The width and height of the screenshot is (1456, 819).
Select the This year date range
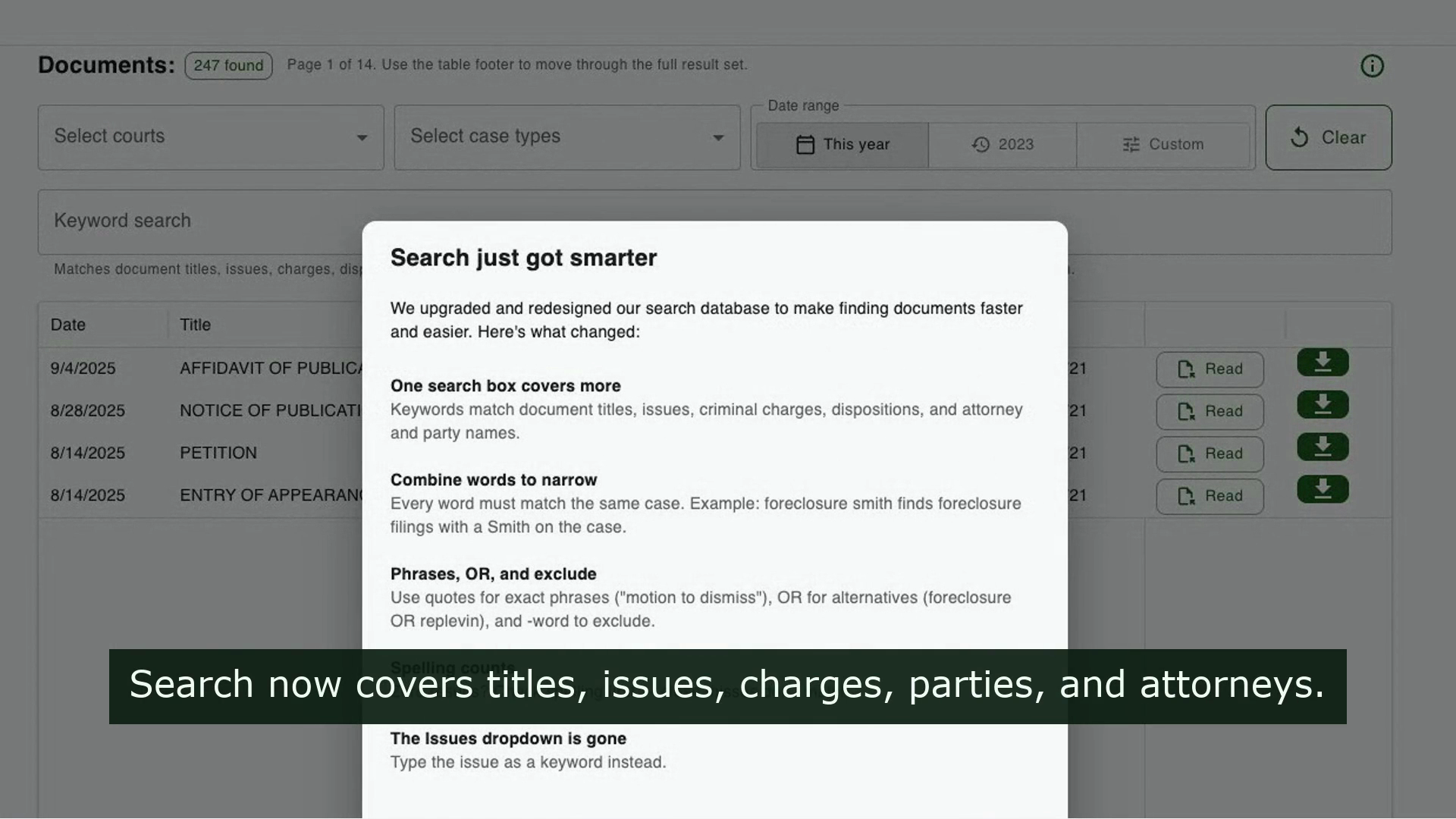click(x=843, y=145)
